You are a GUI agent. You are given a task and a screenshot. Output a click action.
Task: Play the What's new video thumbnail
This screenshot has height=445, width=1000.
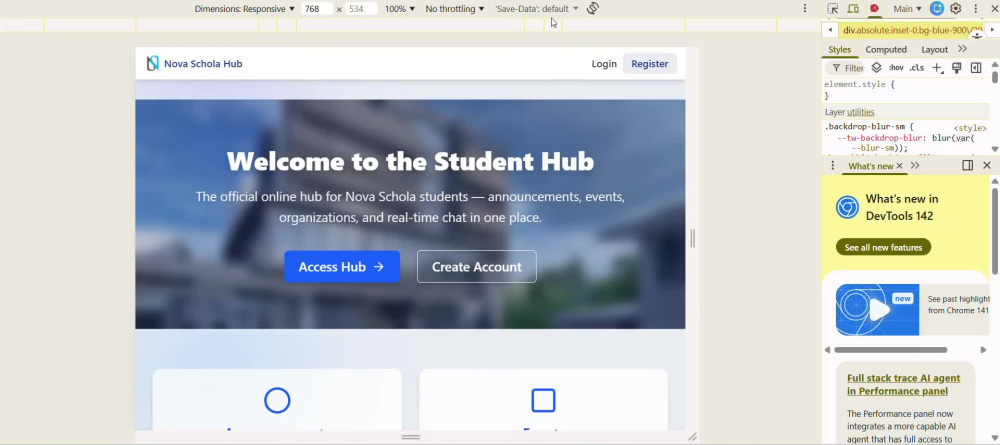pos(878,310)
